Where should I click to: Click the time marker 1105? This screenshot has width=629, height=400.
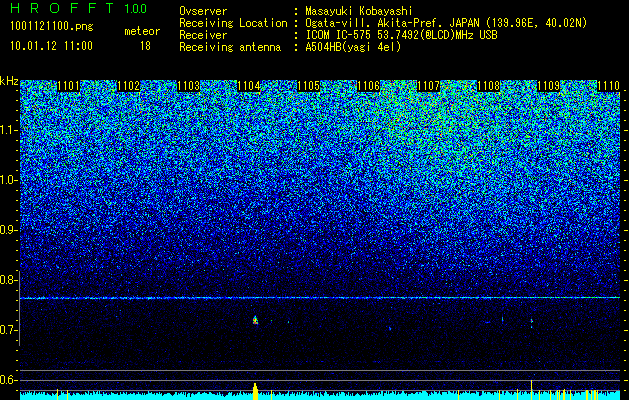308,86
